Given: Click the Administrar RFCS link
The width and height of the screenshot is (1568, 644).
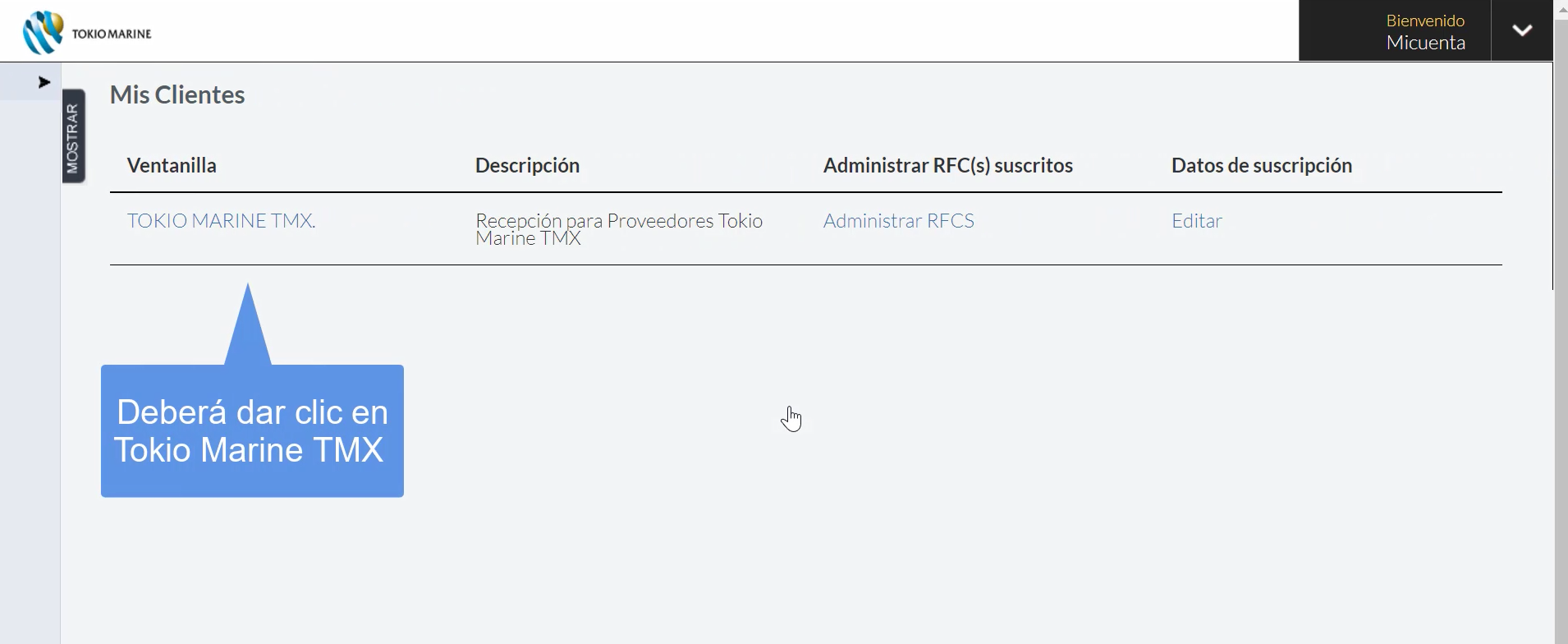Looking at the screenshot, I should [x=898, y=220].
